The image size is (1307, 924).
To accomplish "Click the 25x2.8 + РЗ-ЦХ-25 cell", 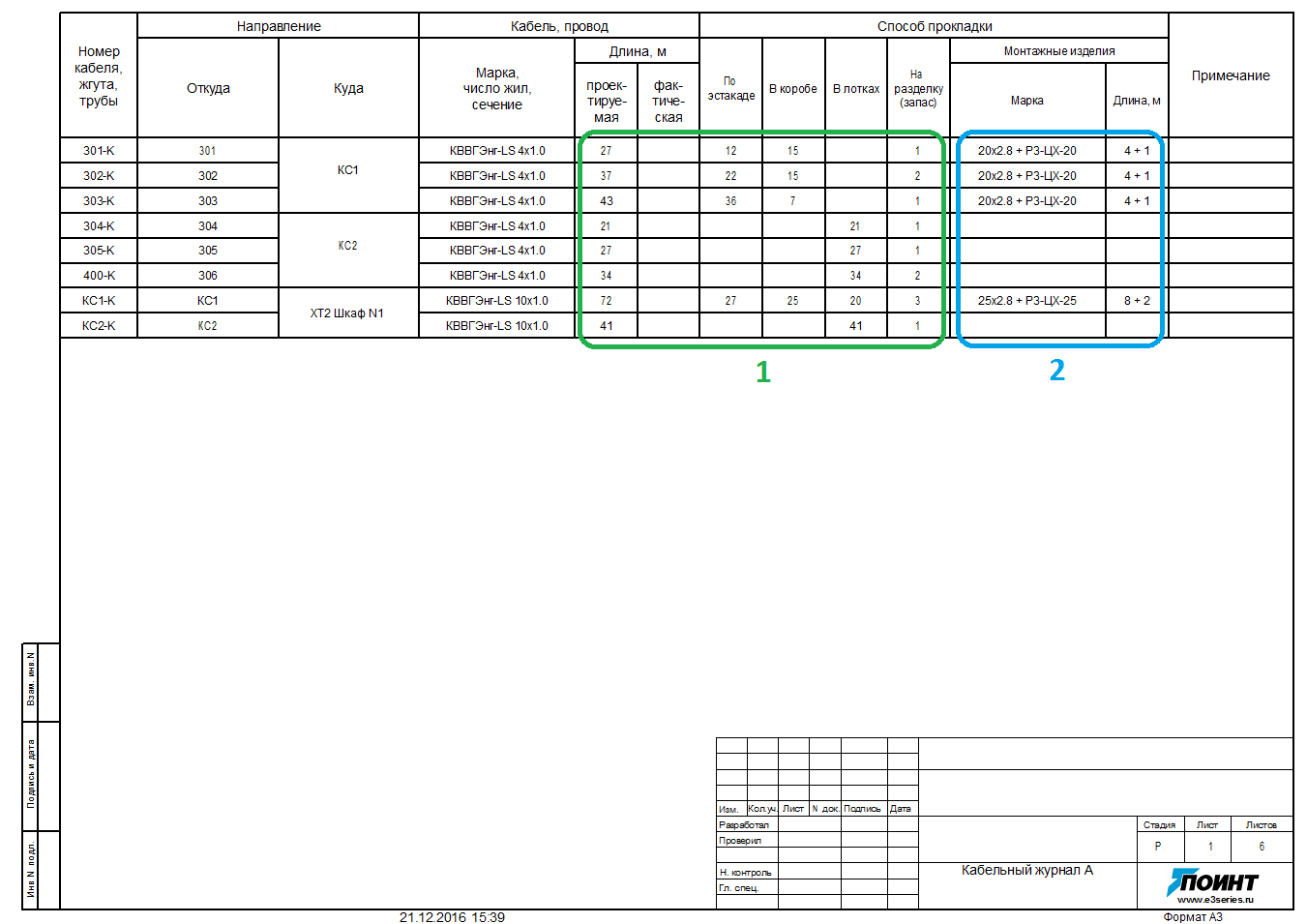I will click(x=1026, y=301).
